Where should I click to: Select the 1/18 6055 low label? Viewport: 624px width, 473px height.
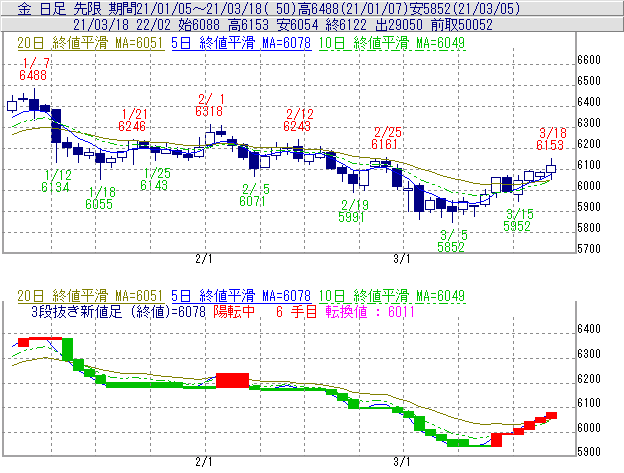coord(100,198)
